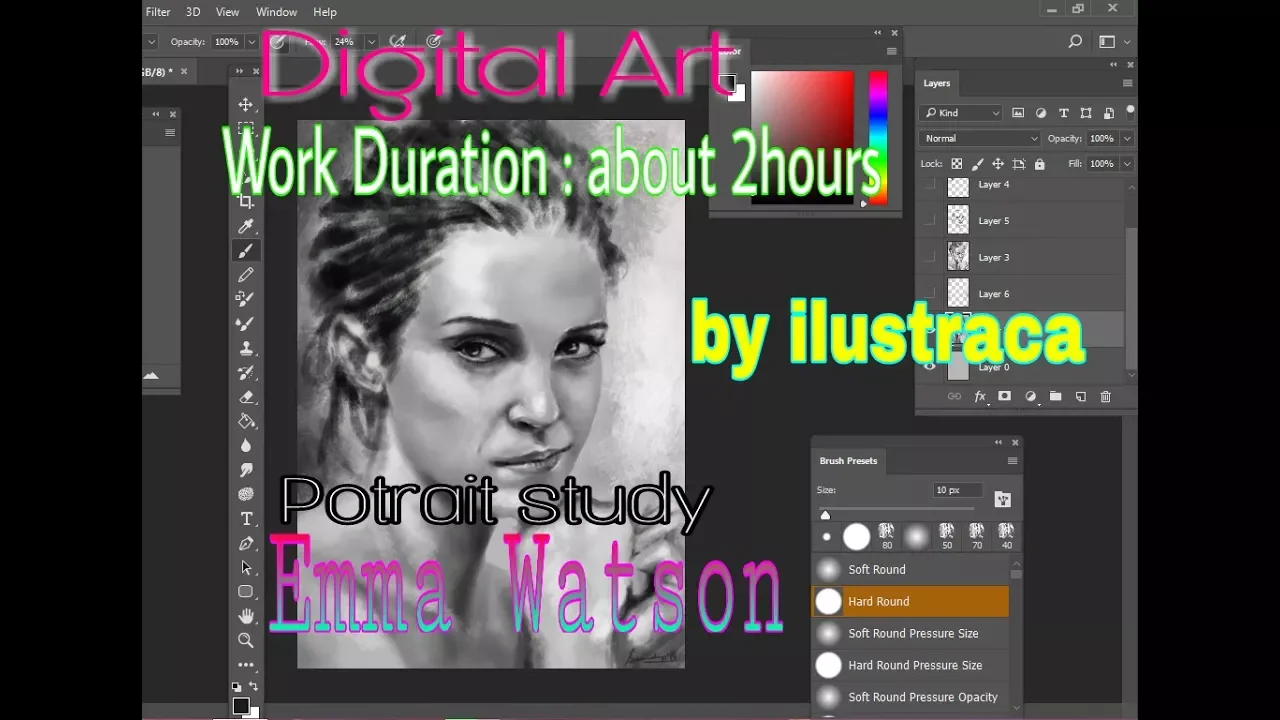Select the Sponge tool

[x=246, y=494]
